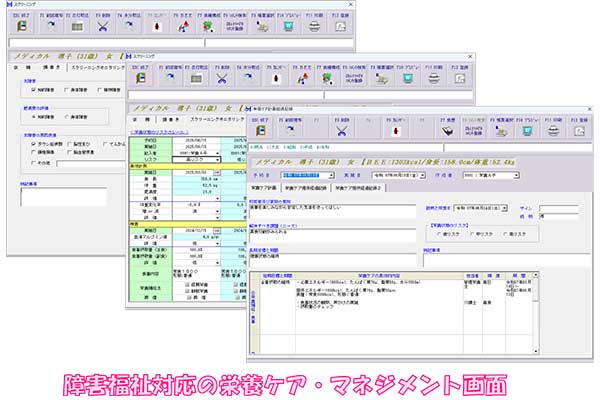Image resolution: width=600 pixels, height=400 pixels.
Task: Open 増減 dropdown in middle window
Action: [x=218, y=211]
